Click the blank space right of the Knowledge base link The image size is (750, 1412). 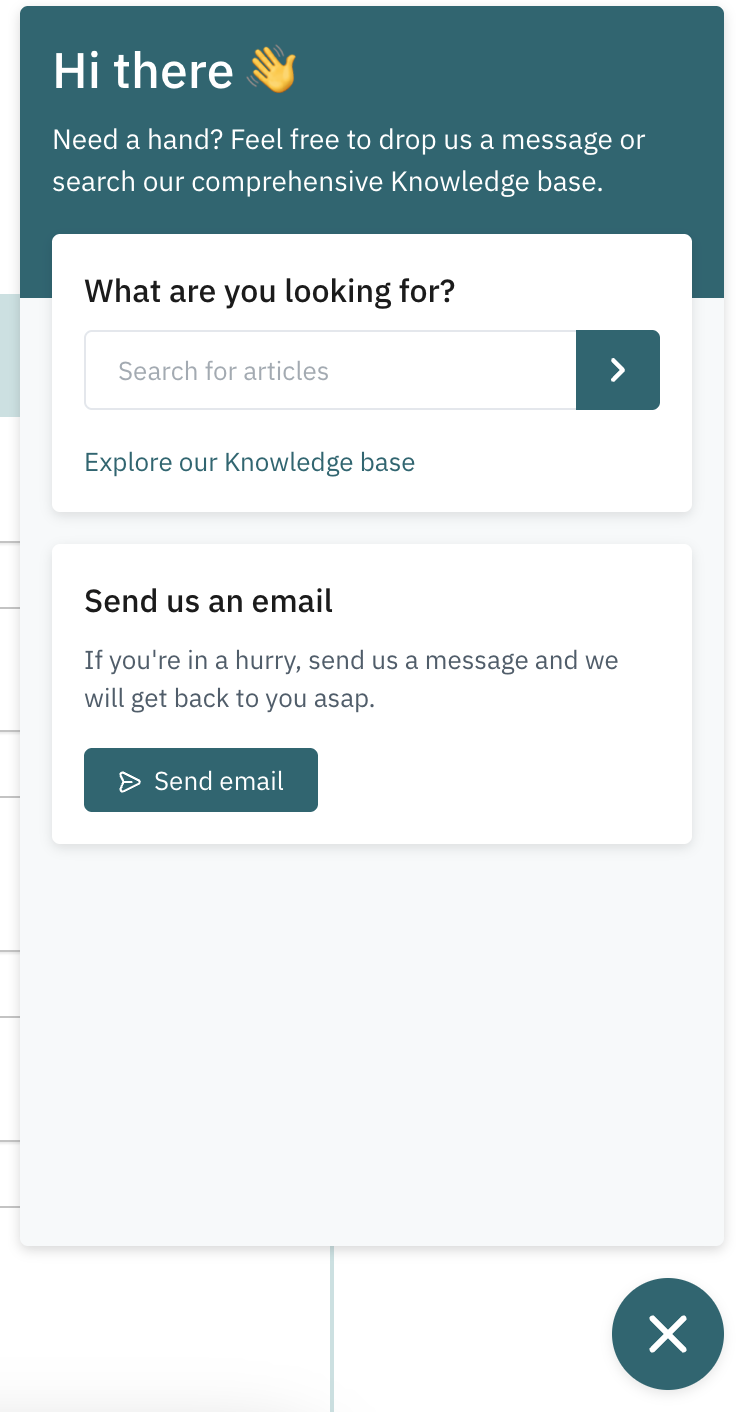550,462
